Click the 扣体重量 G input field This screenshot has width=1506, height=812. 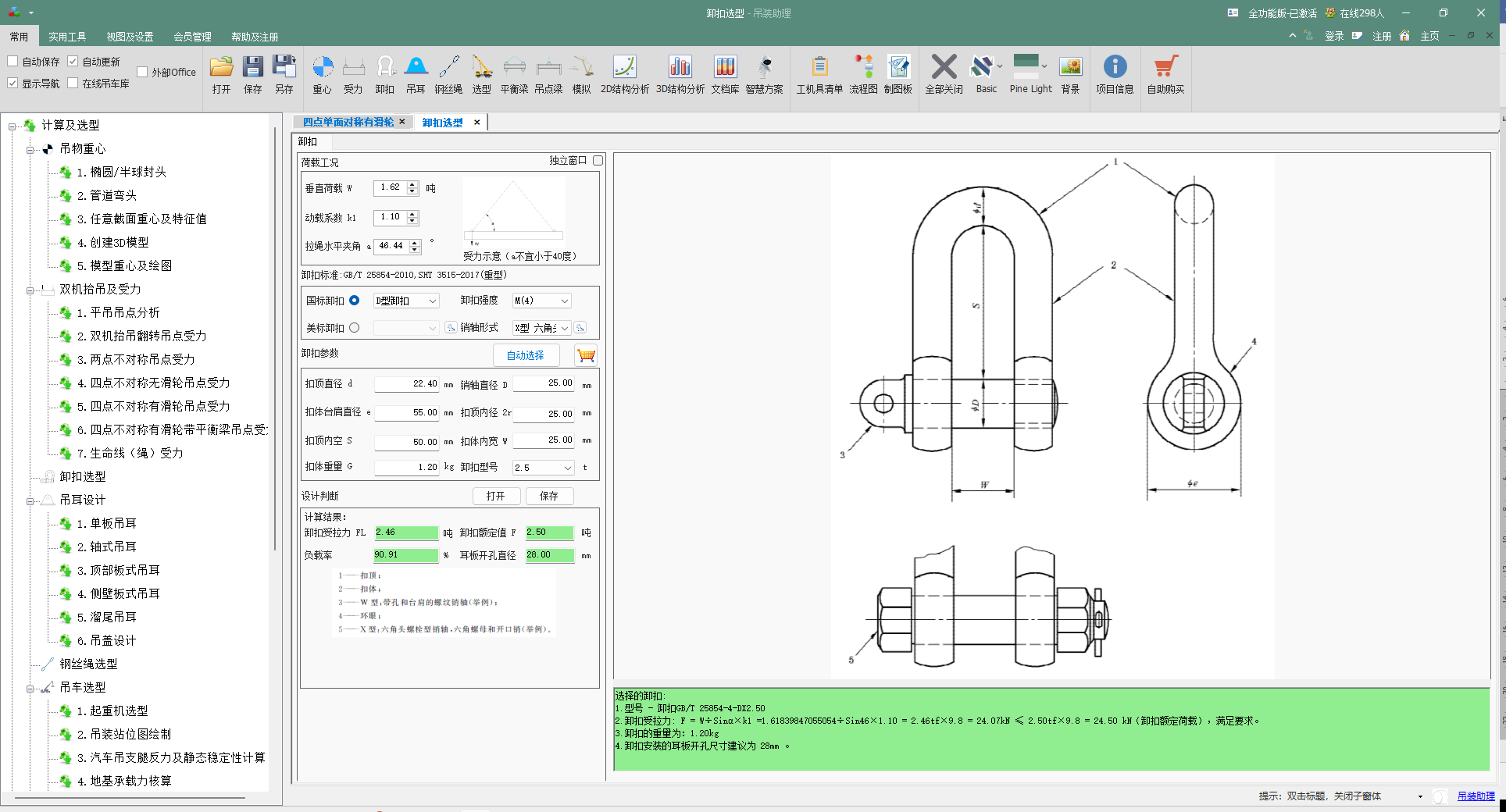(407, 468)
